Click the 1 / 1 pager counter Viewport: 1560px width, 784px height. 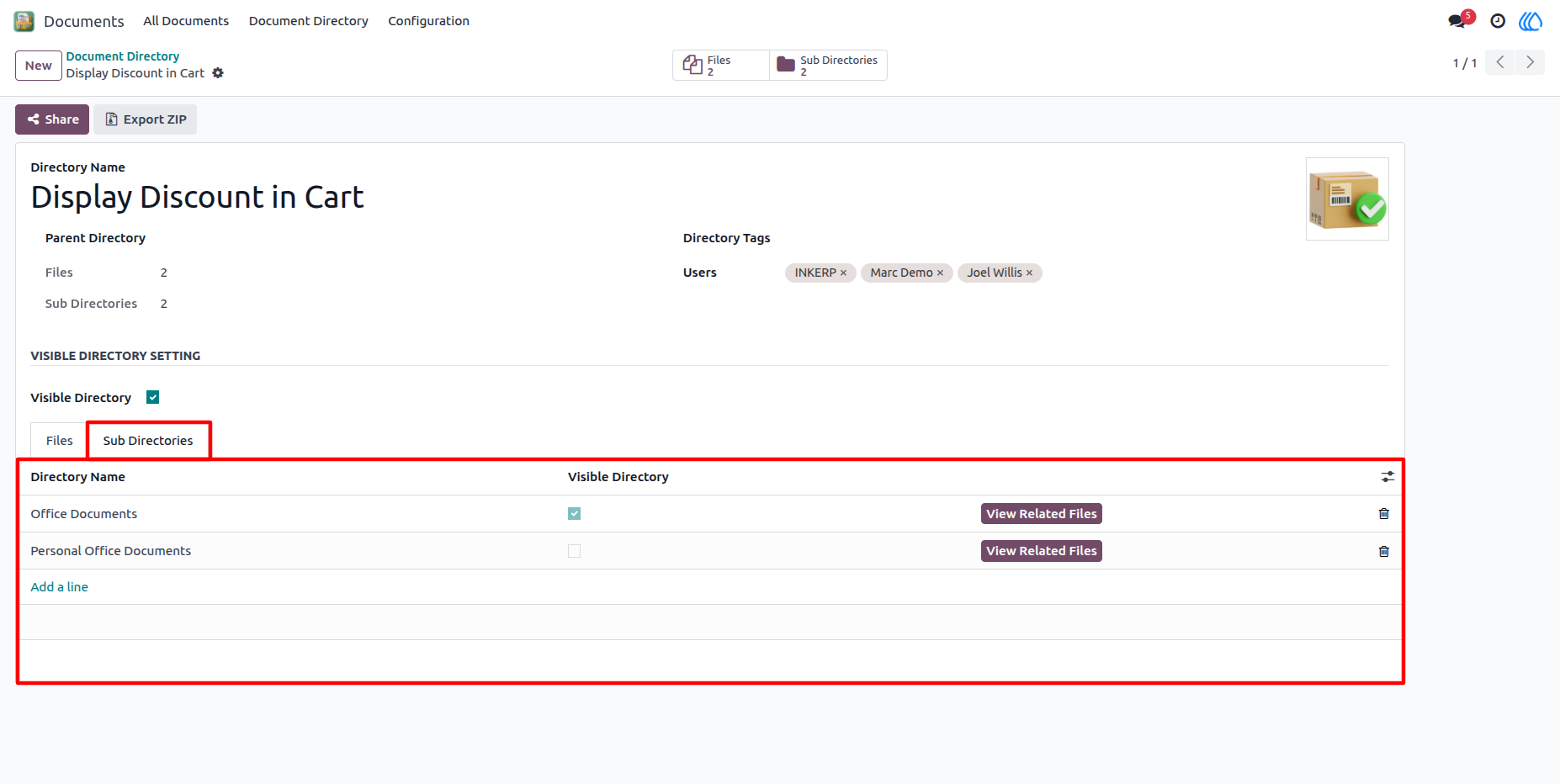click(x=1465, y=63)
